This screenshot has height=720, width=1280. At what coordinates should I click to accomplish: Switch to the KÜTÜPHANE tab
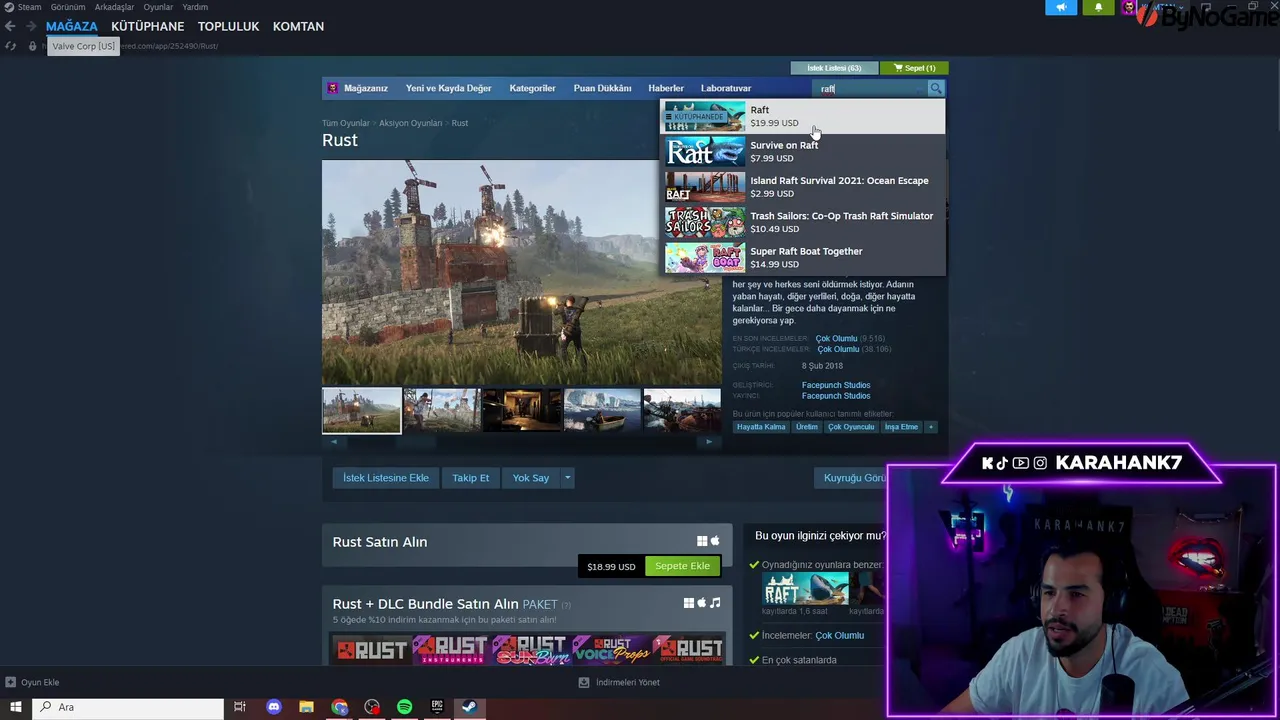147,26
